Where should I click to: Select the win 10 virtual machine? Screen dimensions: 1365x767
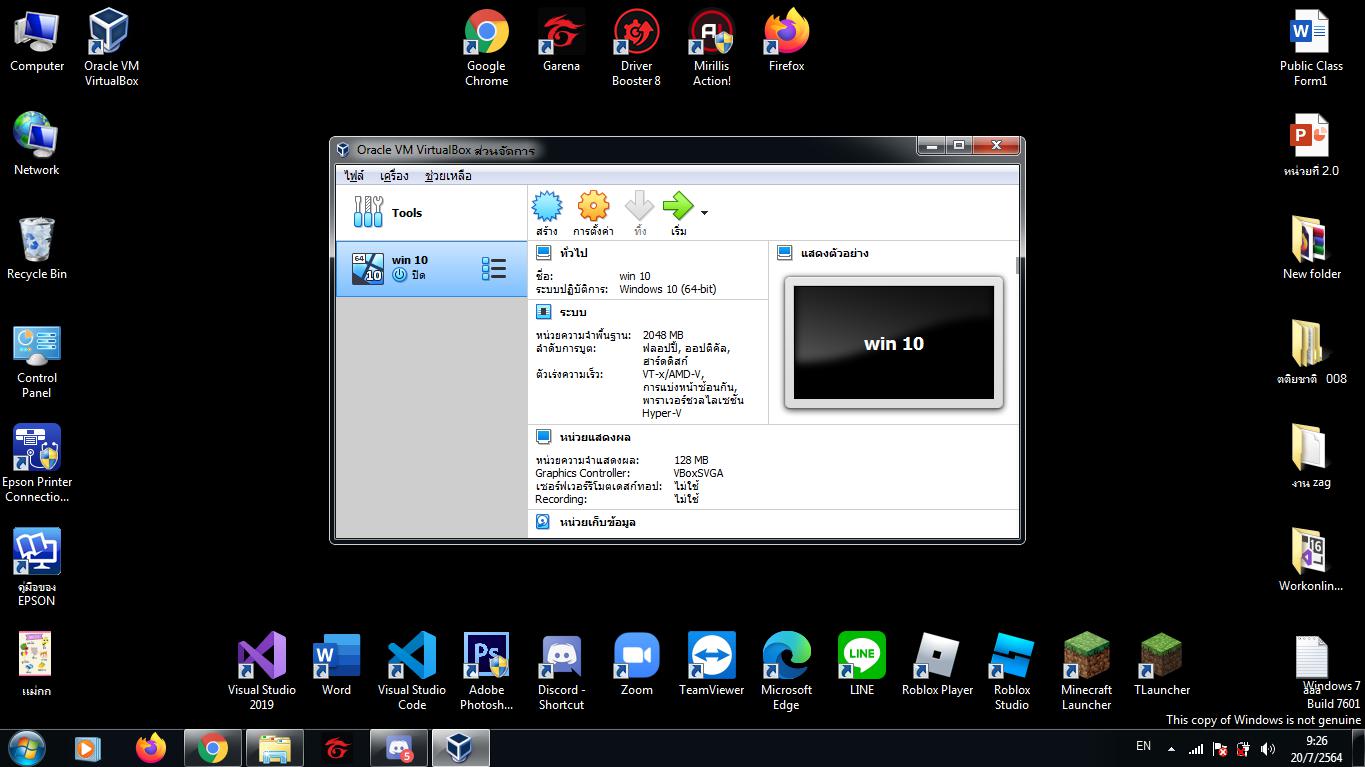click(431, 268)
